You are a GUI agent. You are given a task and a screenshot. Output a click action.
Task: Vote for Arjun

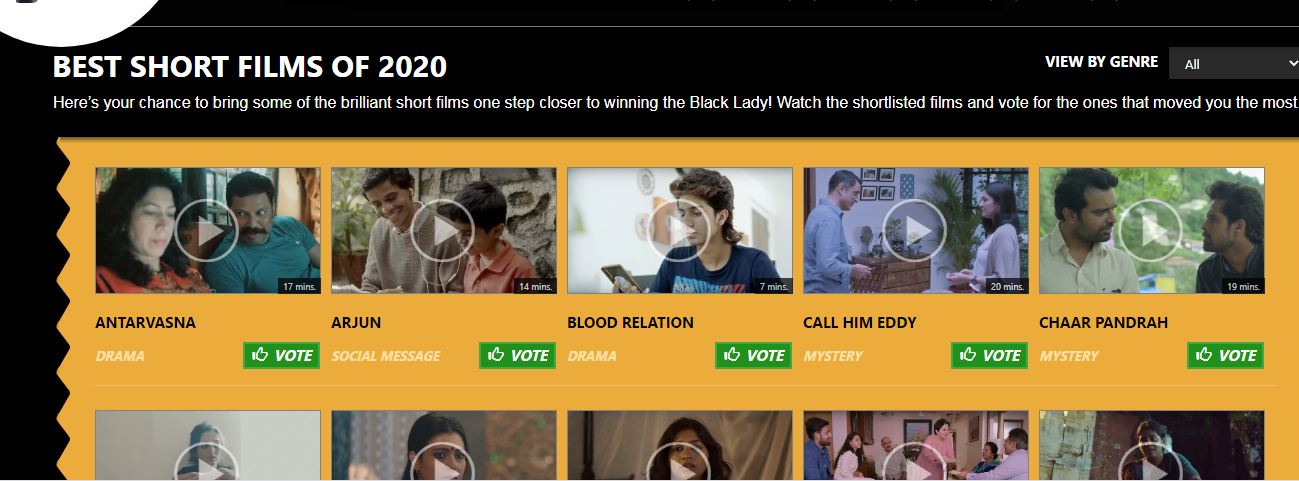(x=518, y=355)
